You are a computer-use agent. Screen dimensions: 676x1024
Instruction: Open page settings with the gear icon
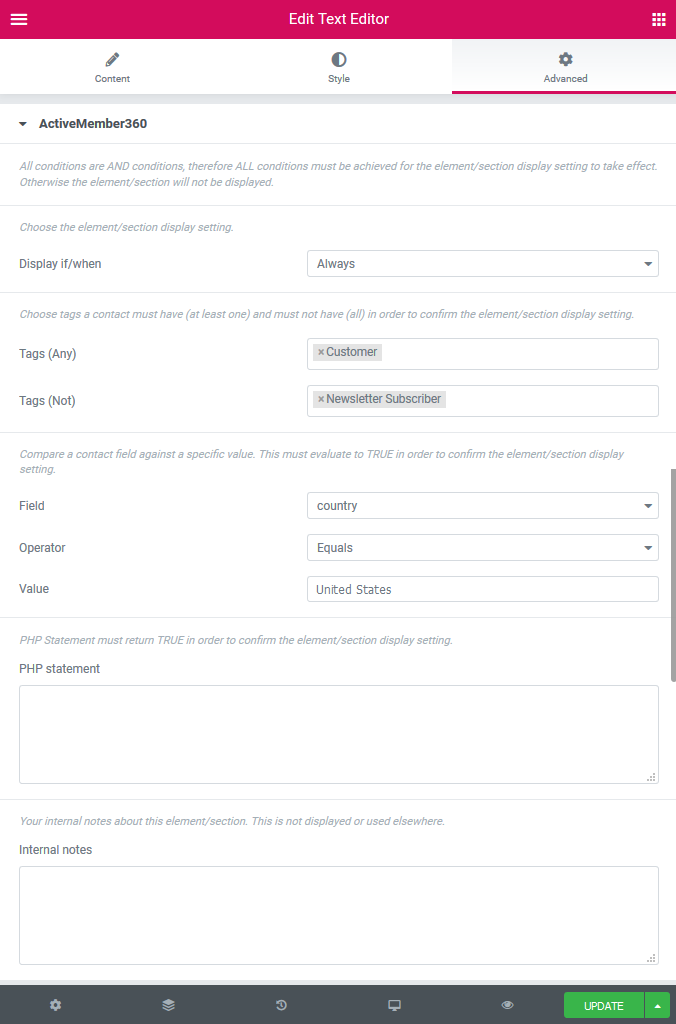(55, 1005)
